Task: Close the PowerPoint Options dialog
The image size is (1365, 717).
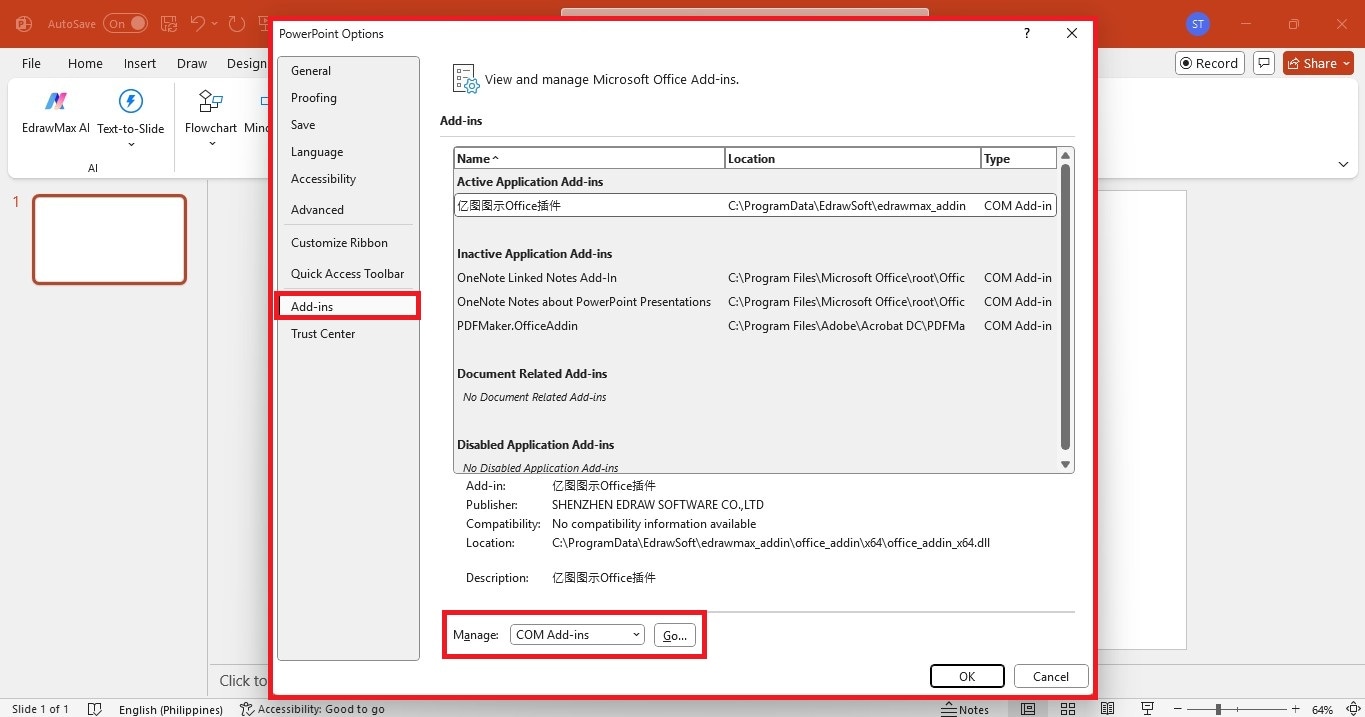Action: [x=1072, y=33]
